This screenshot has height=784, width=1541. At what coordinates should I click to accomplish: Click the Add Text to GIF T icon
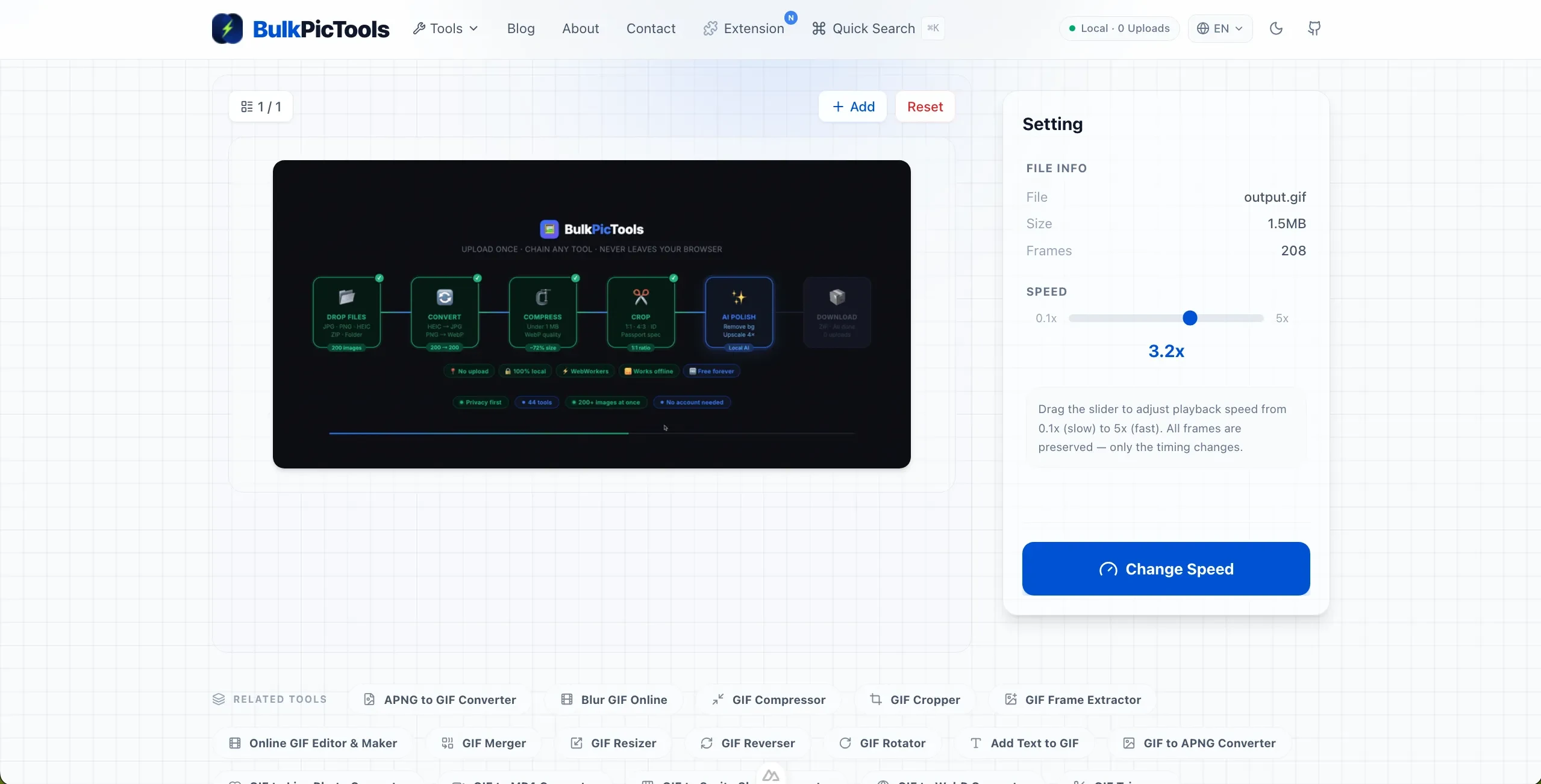(x=976, y=742)
